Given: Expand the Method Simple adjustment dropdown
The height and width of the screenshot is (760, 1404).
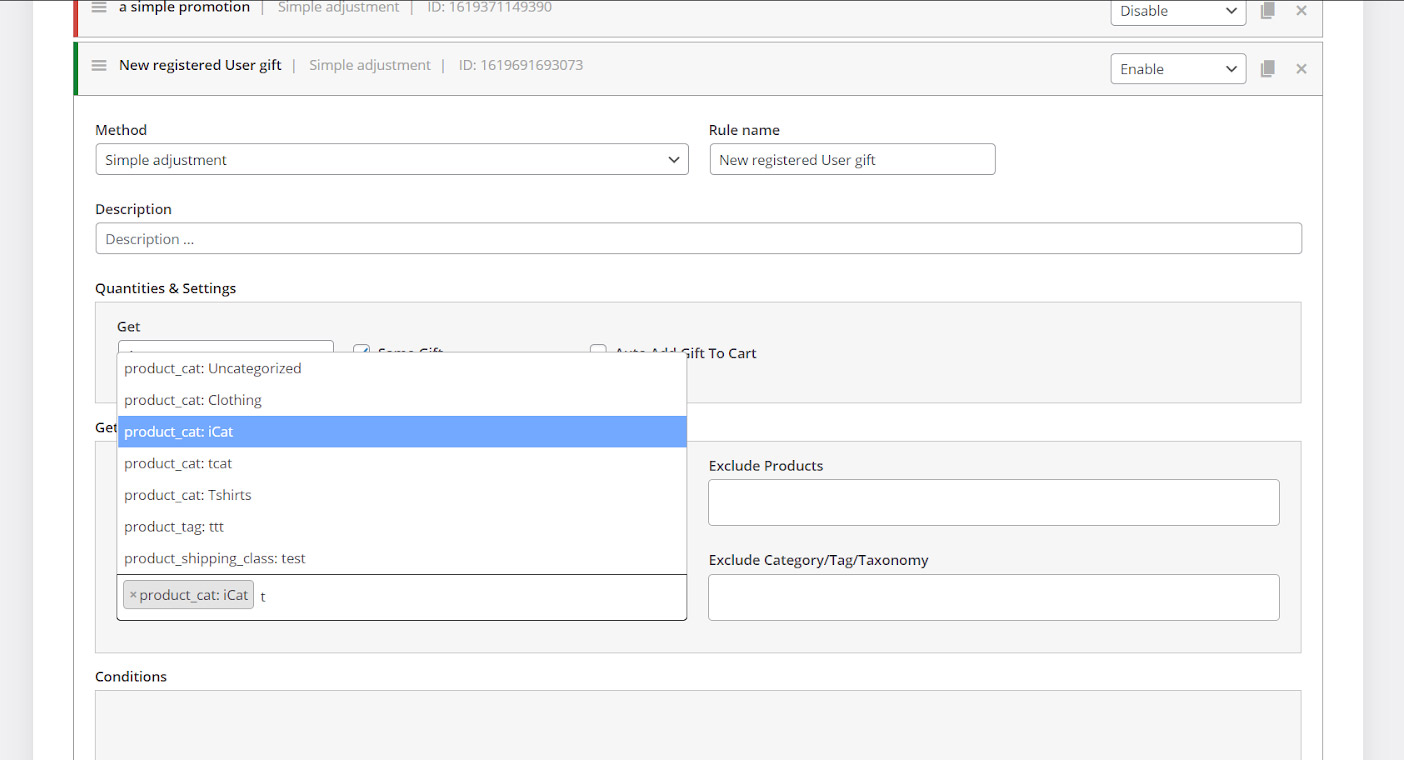Looking at the screenshot, I should (391, 160).
